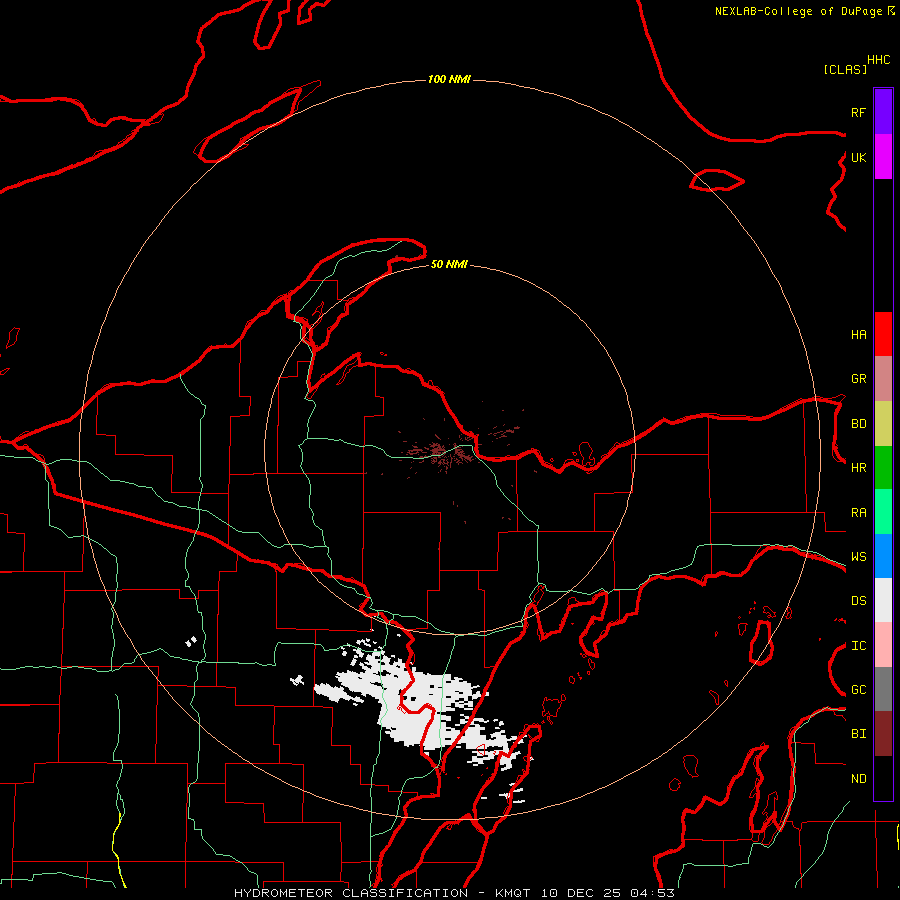This screenshot has width=900, height=900.
Task: Click the GR legend label
Action: (x=858, y=379)
